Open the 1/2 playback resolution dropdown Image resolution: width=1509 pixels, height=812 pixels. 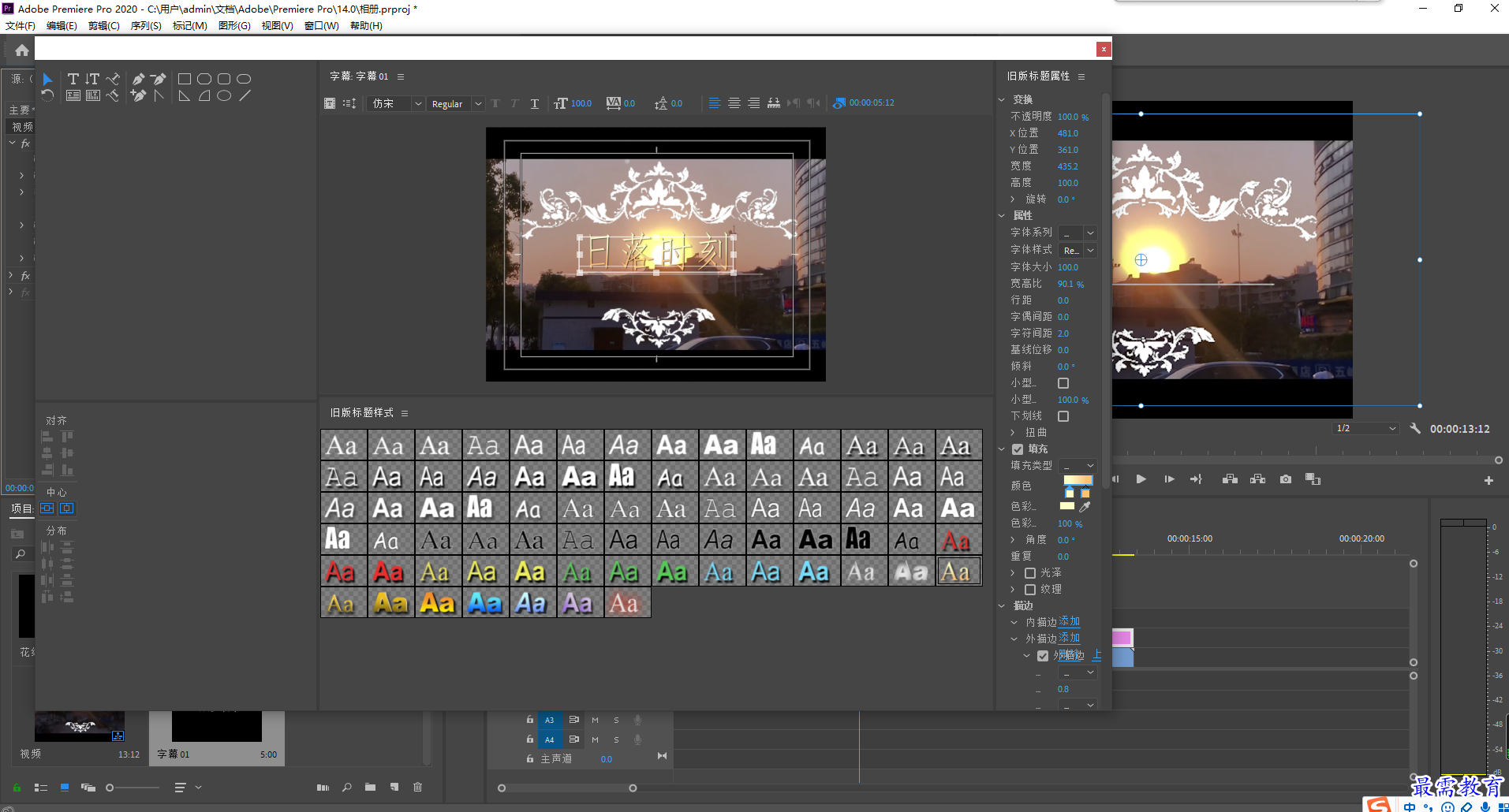click(x=1365, y=429)
